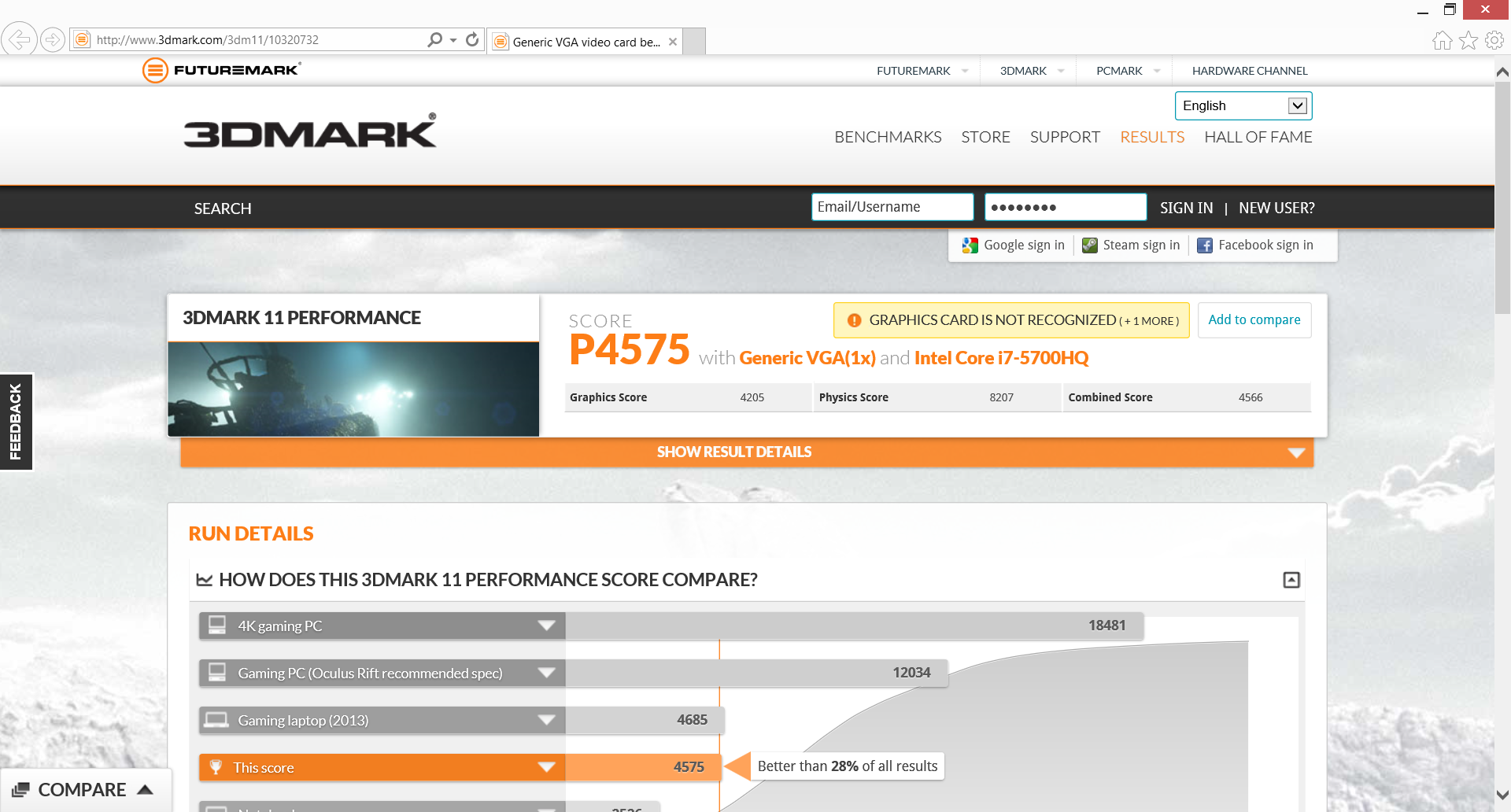
Task: Click the trophy icon on This score
Action: pyautogui.click(x=216, y=767)
